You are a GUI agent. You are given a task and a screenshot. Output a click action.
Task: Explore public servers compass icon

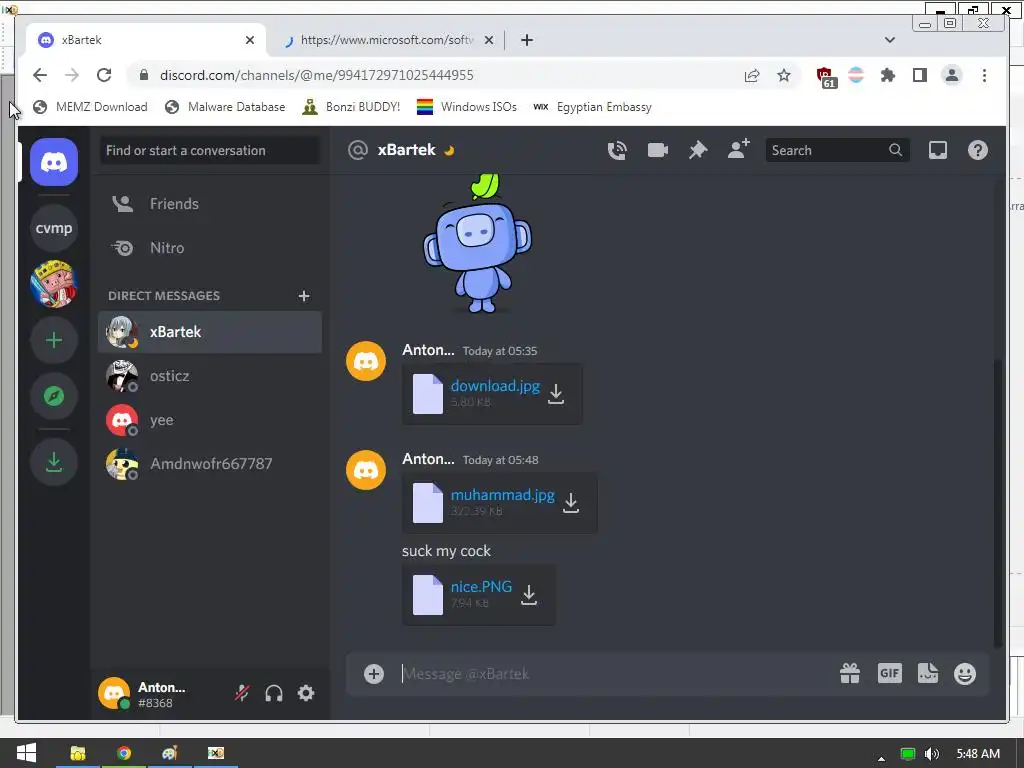click(x=54, y=396)
